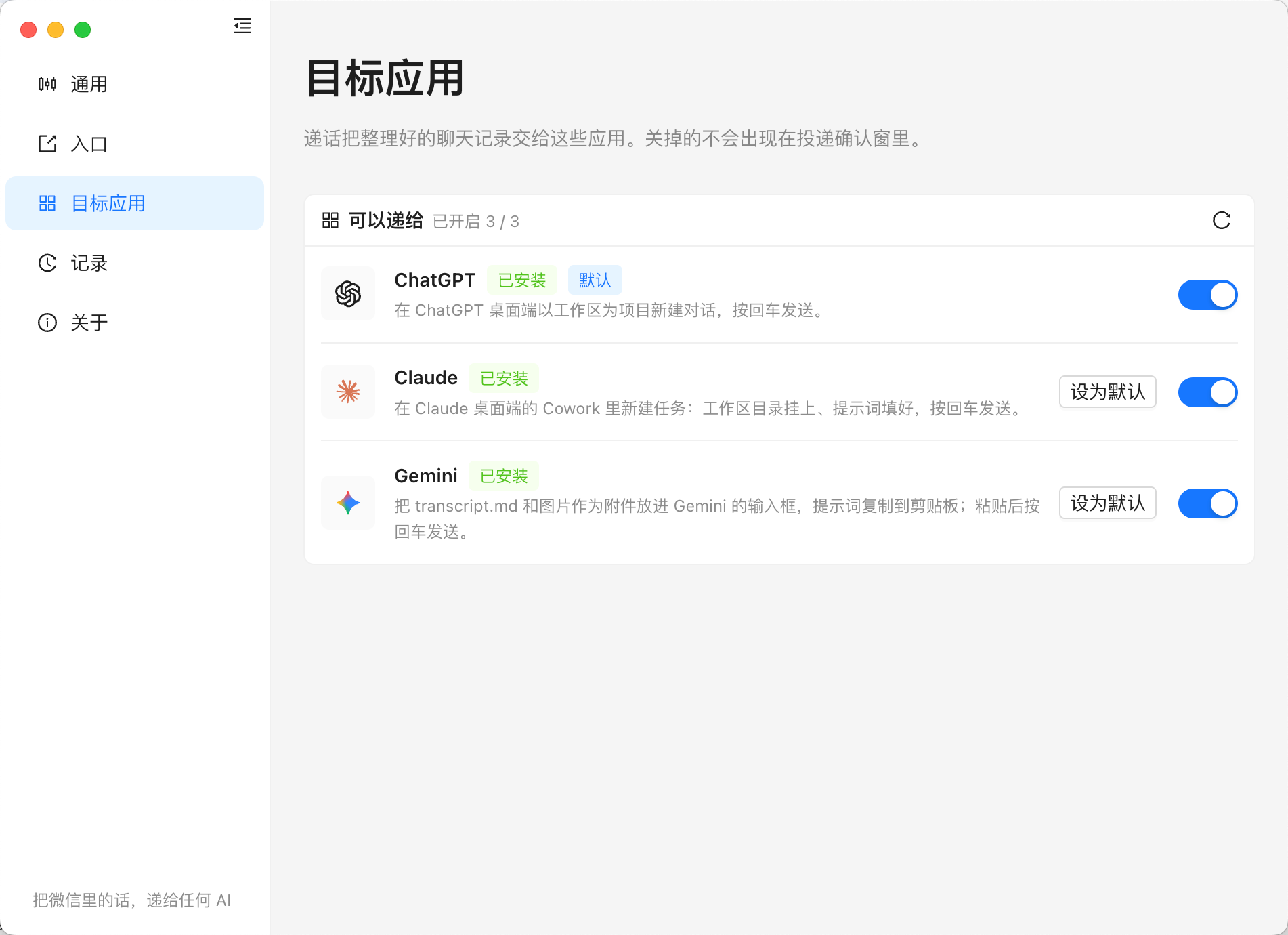This screenshot has height=935, width=1288.
Task: Click the 已安装 badge beside Claude
Action: tap(504, 378)
